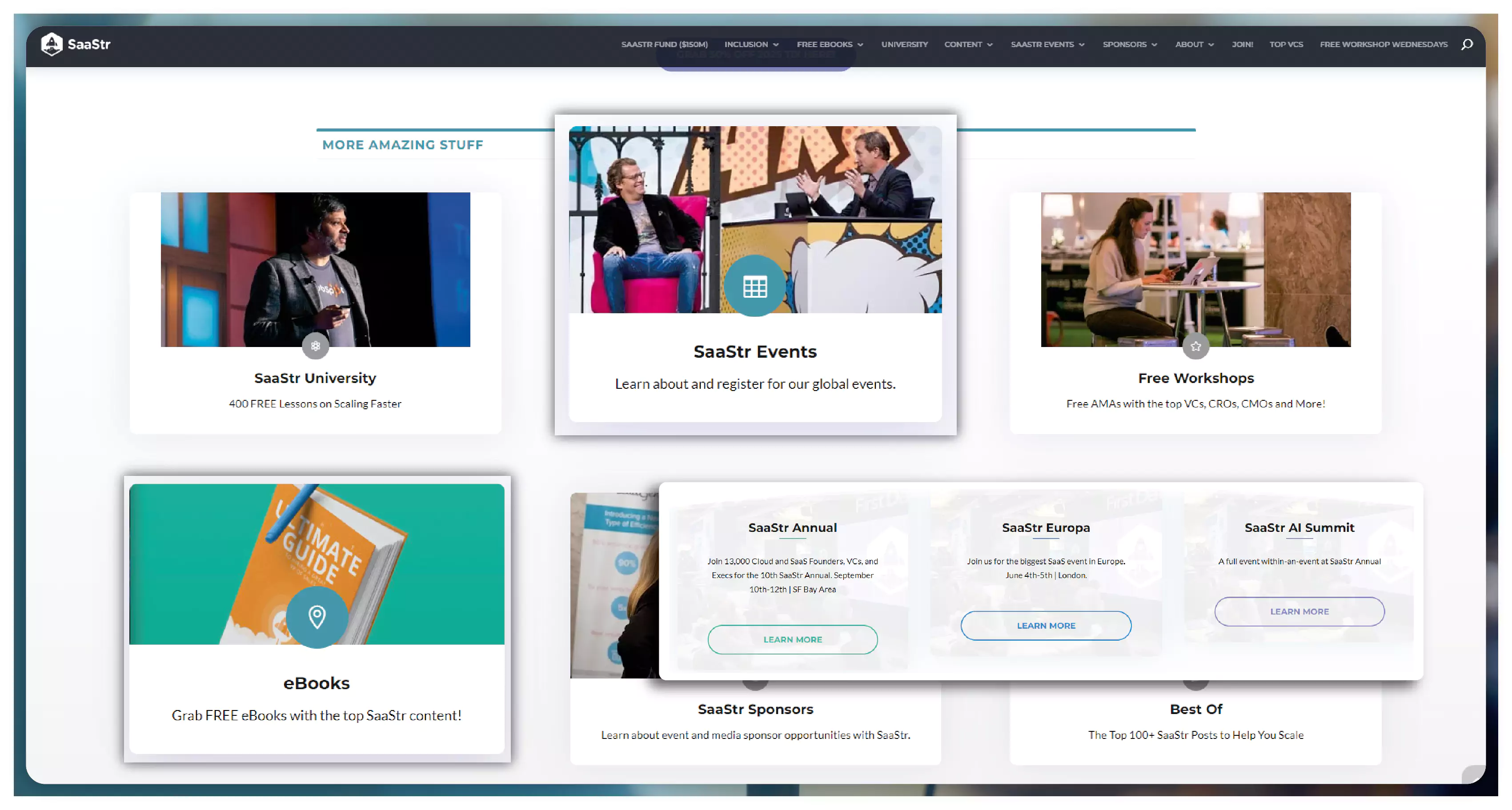Expand the SaaStr Events dropdown chevron
1512x810 pixels.
pyautogui.click(x=1082, y=44)
